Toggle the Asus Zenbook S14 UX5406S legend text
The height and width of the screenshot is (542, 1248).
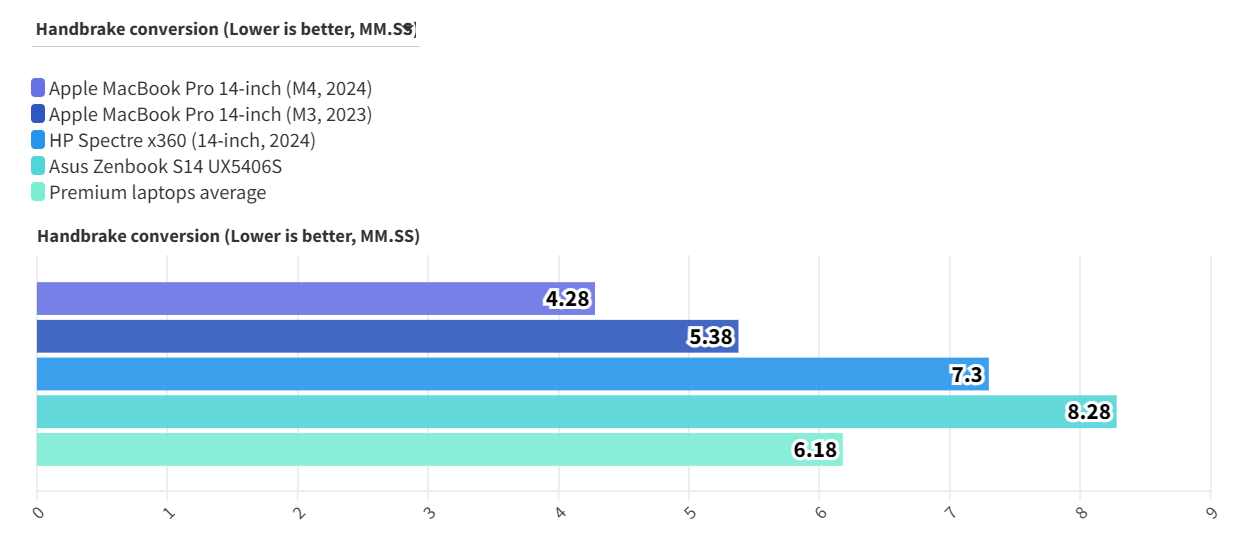(165, 166)
